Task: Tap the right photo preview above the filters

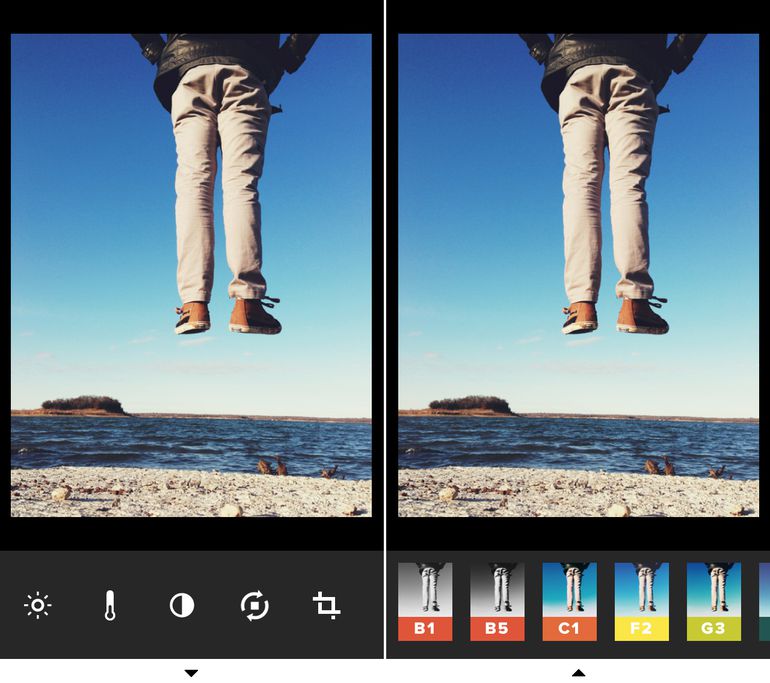Action: pyautogui.click(x=578, y=275)
